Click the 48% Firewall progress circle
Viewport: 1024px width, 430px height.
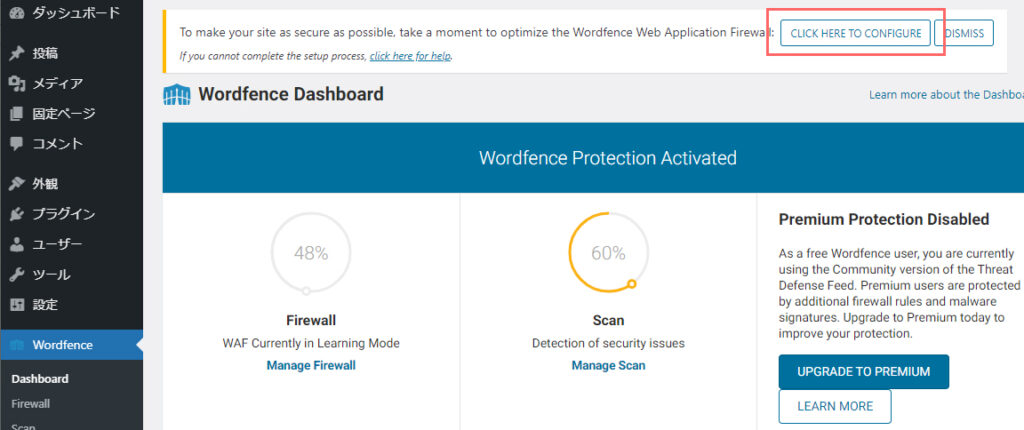(x=311, y=253)
